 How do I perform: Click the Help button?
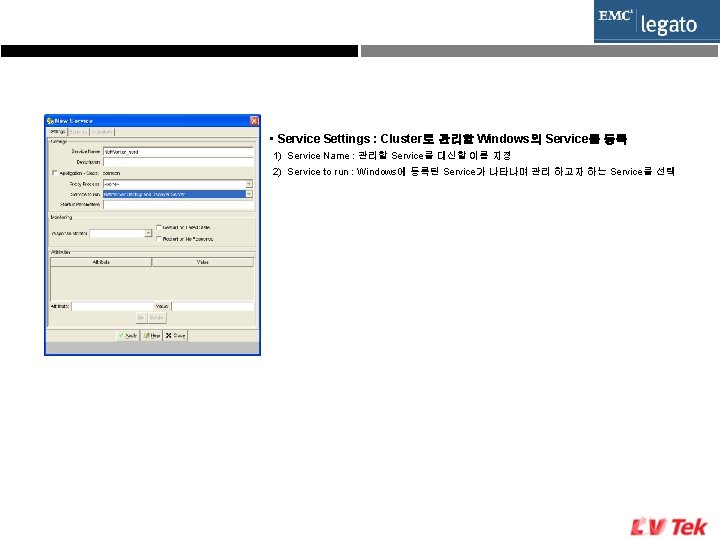pos(152,336)
